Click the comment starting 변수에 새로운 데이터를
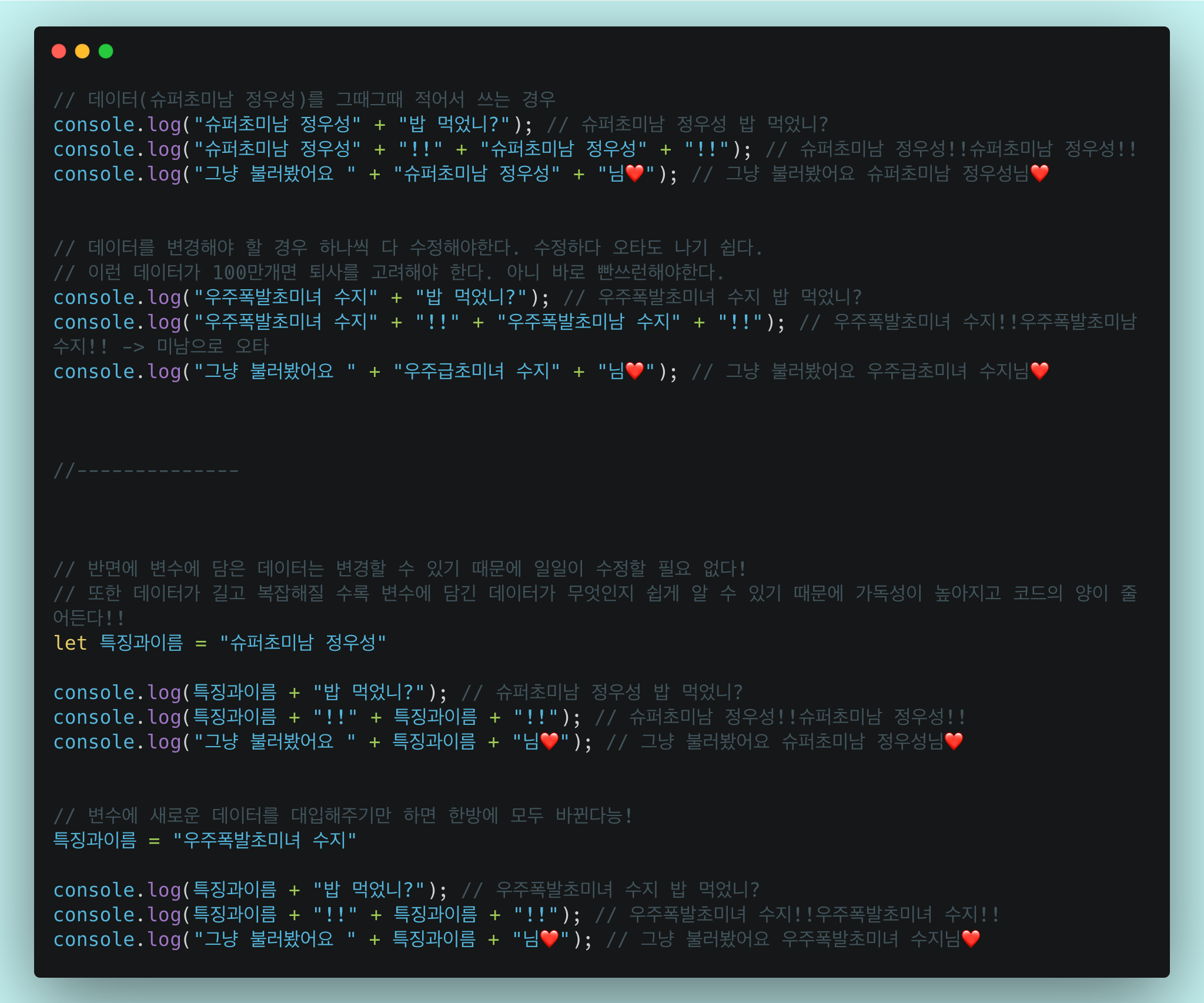 coord(342,815)
